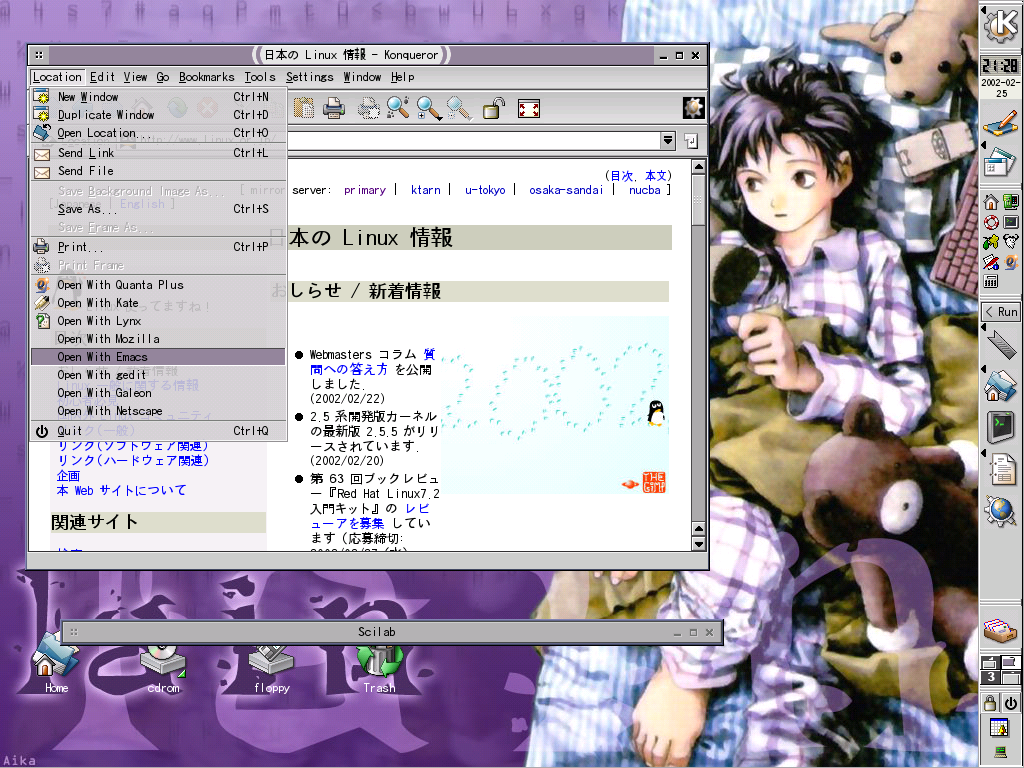Click the padlock lock-screen icon in panel
This screenshot has width=1024, height=768.
point(990,703)
